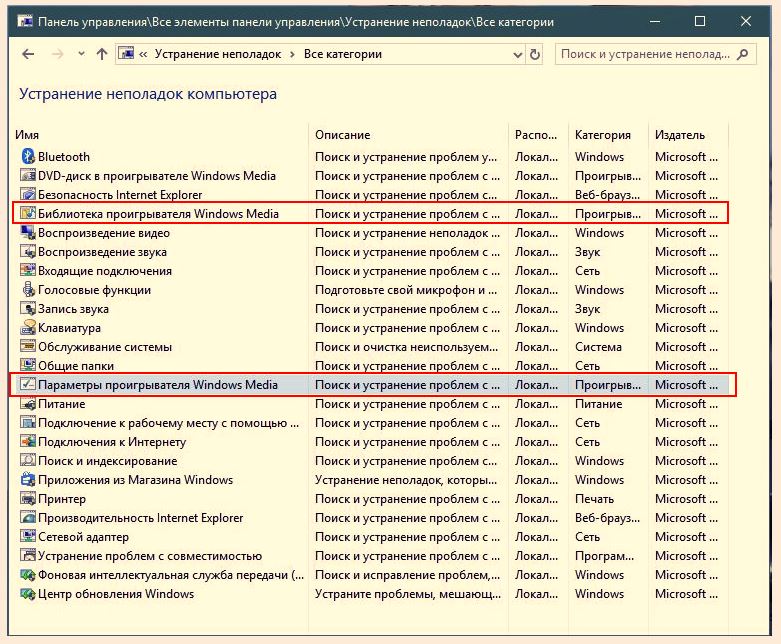Screen dimensions: 781x644
Task: Sort by the Издатель column header
Action: [x=680, y=134]
